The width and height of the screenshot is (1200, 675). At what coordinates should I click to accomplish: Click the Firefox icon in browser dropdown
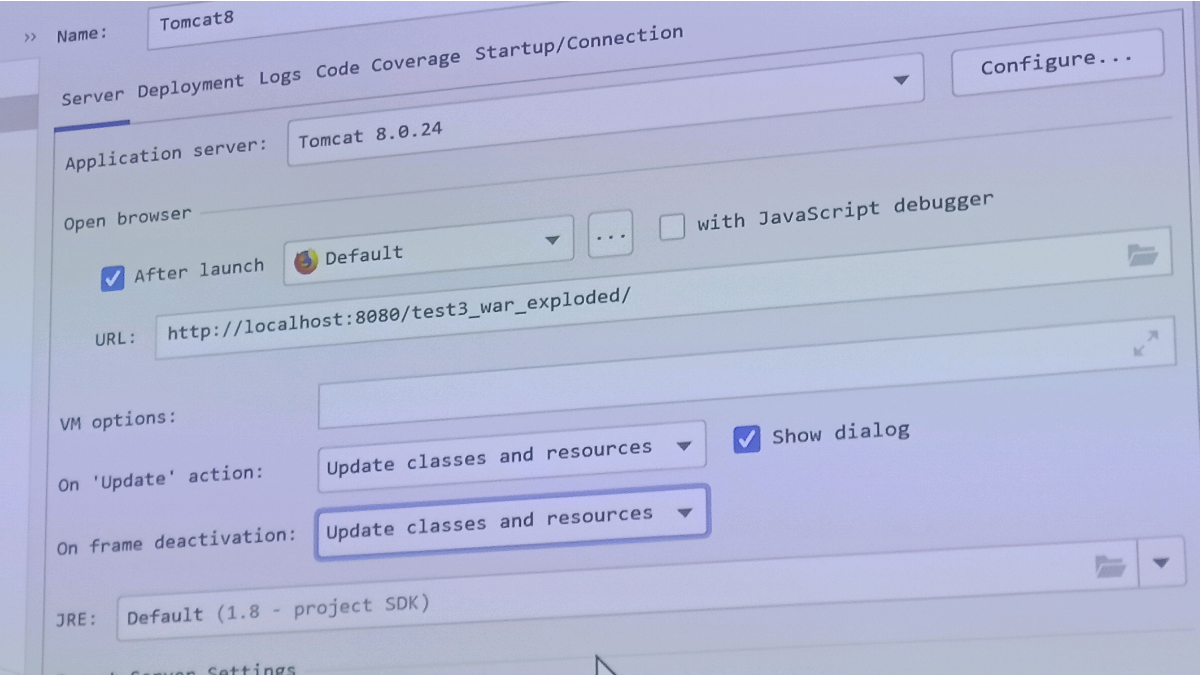tap(305, 261)
